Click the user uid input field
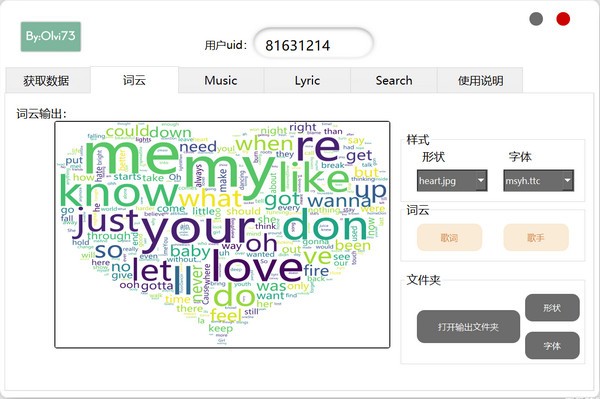This screenshot has height=399, width=600. (313, 43)
